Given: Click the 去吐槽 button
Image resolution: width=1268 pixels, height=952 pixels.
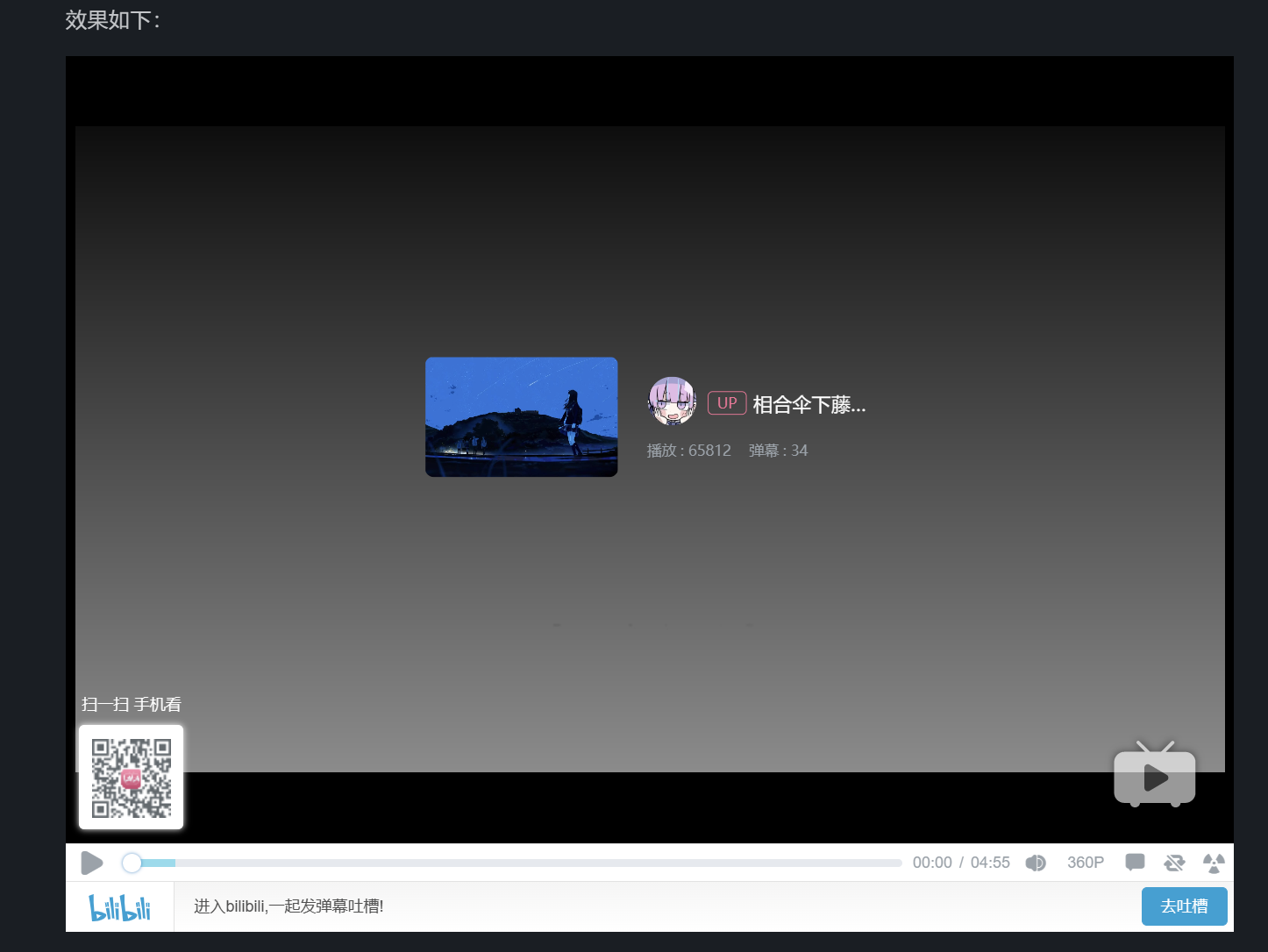Looking at the screenshot, I should point(1184,906).
